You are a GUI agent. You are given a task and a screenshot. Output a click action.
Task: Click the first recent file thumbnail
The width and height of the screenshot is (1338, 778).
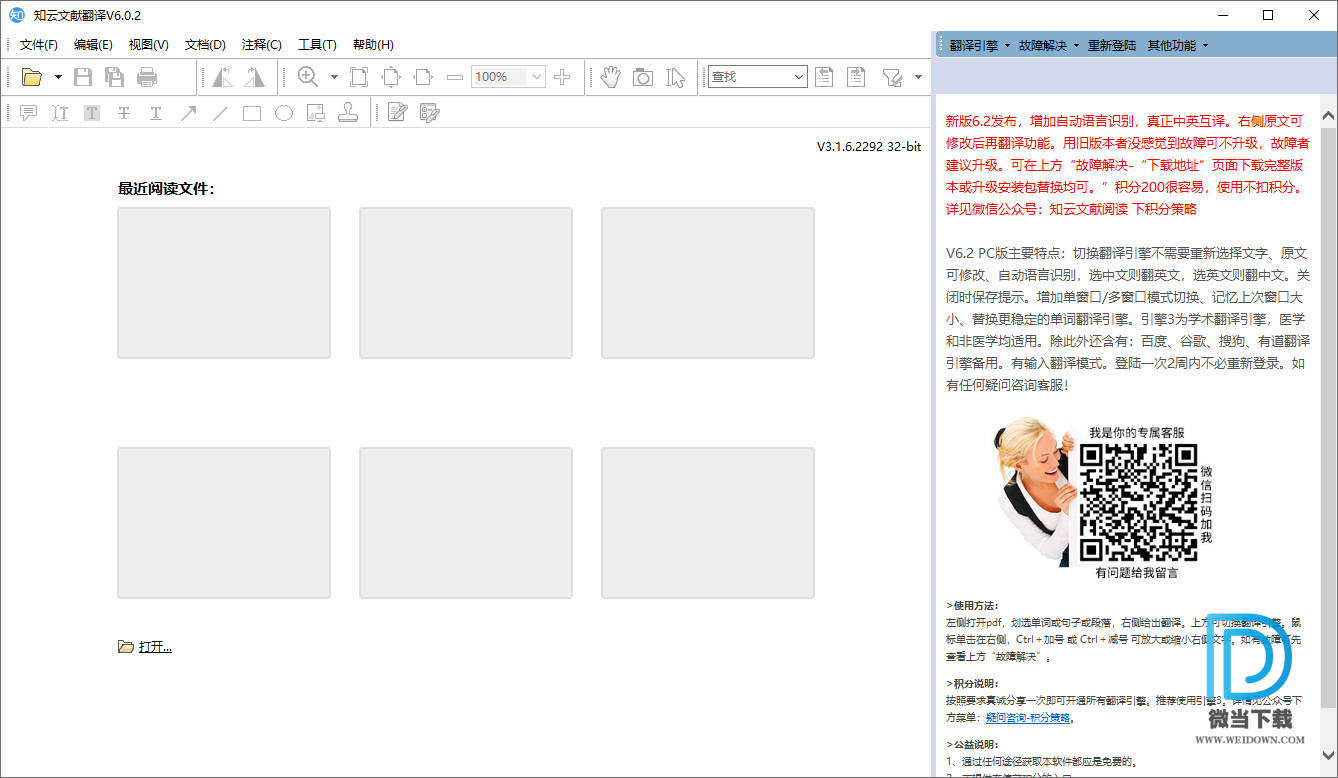coord(224,283)
